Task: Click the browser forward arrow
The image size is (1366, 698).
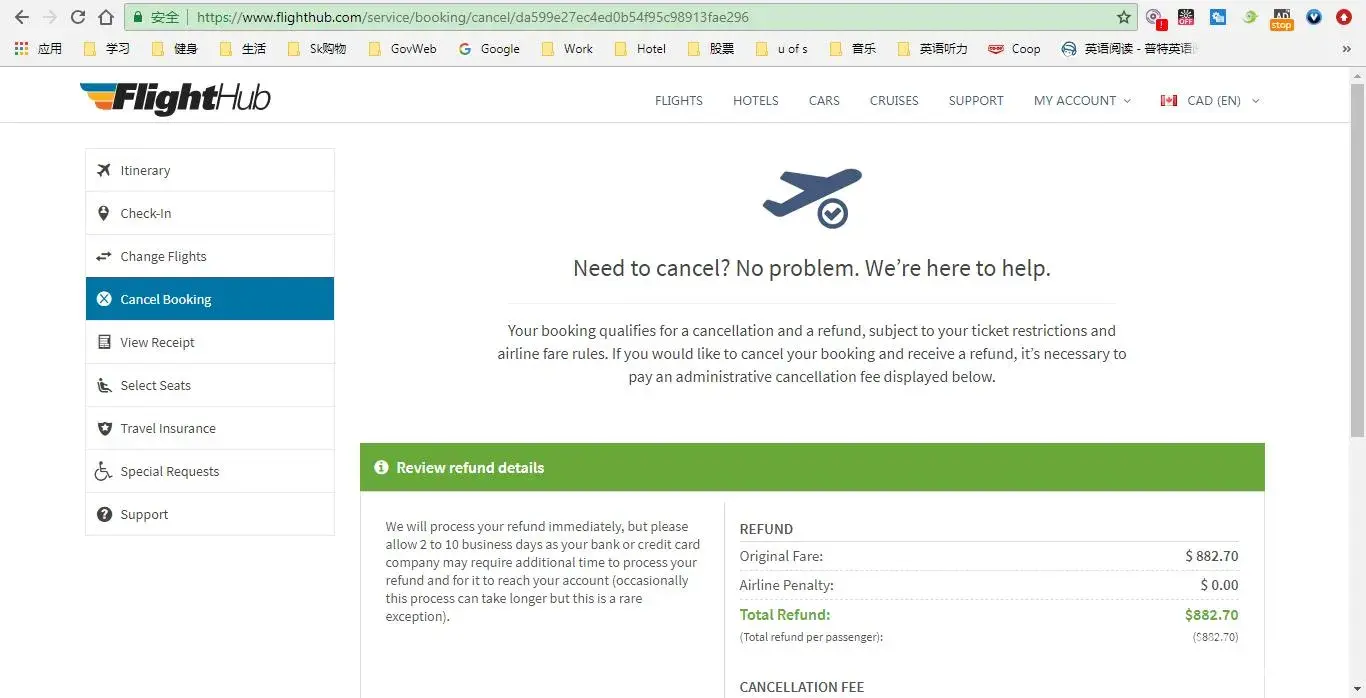Action: (x=49, y=17)
